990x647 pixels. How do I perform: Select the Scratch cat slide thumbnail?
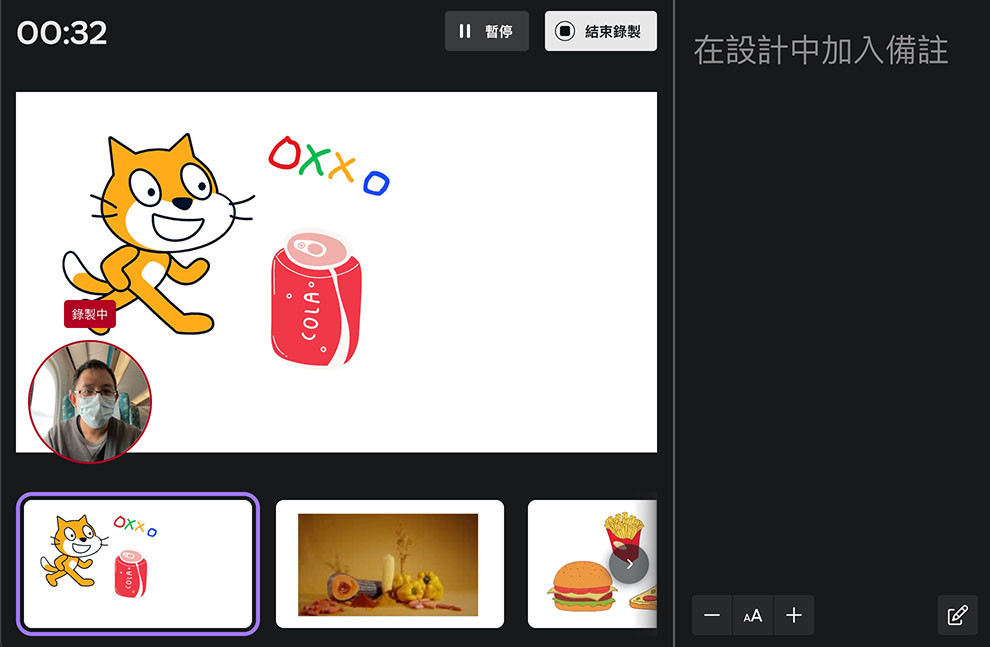pos(138,564)
